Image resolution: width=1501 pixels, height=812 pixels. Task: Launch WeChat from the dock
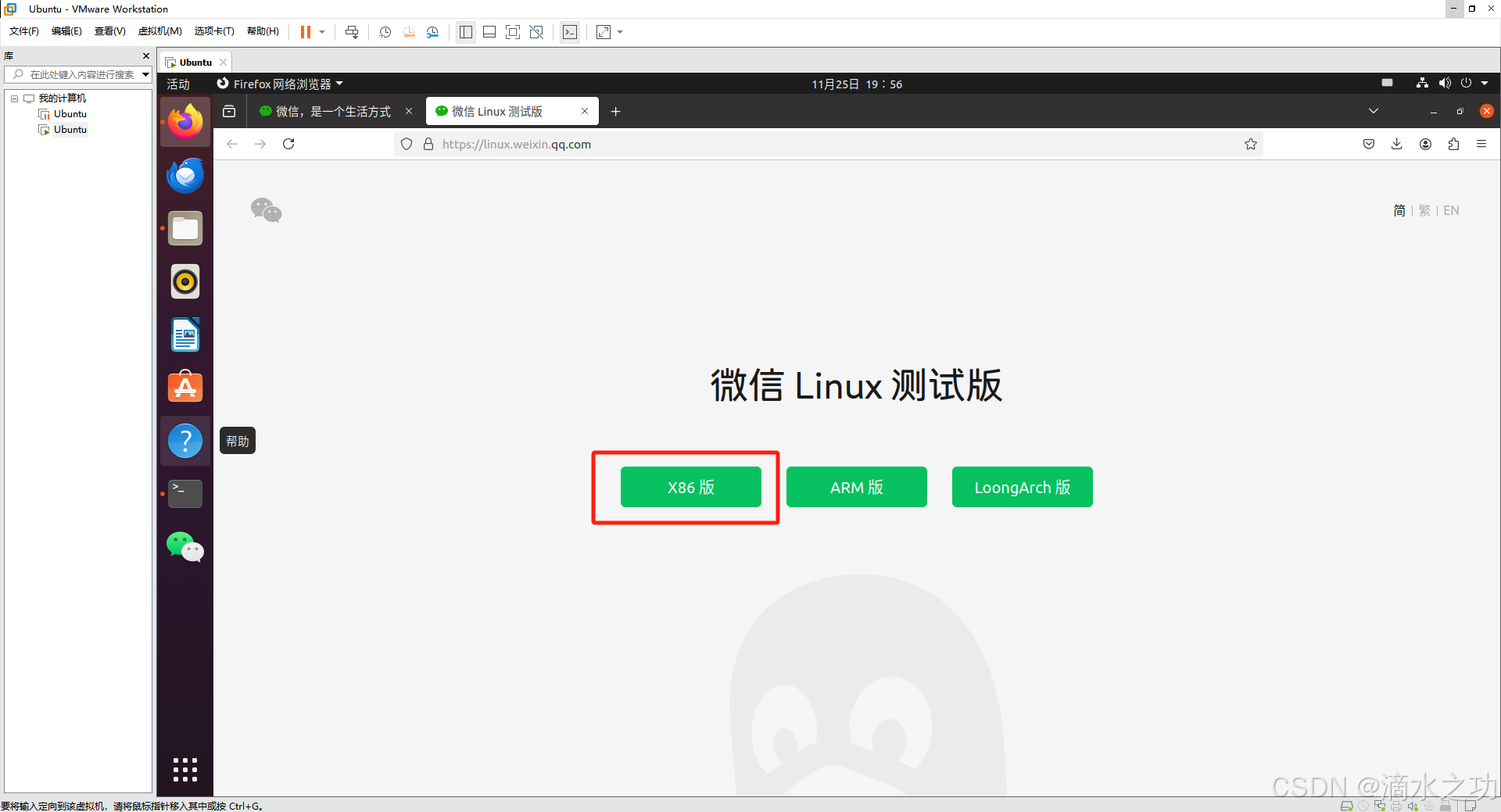click(x=185, y=547)
